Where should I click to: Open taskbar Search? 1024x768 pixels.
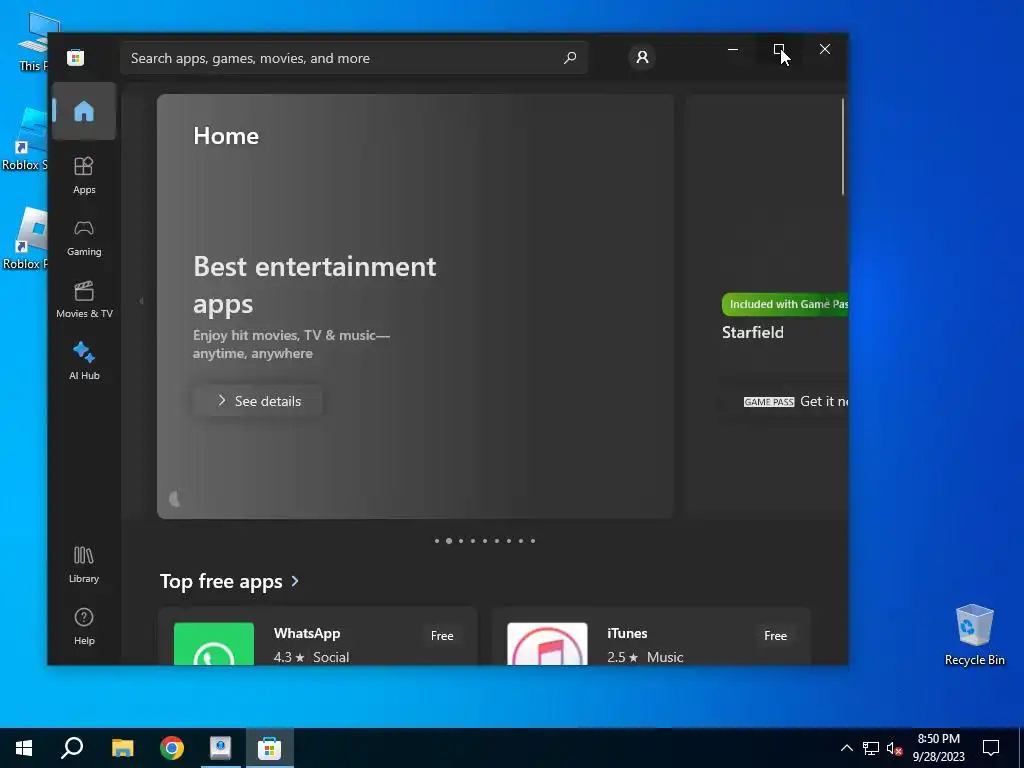[x=72, y=748]
